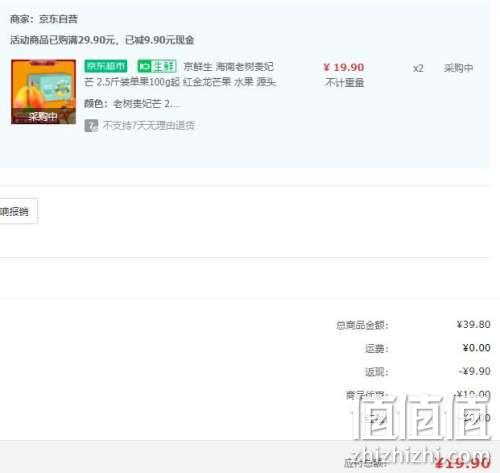500x473 pixels.
Task: Click the 返现 -¥9.90 cashback value
Action: tap(474, 371)
